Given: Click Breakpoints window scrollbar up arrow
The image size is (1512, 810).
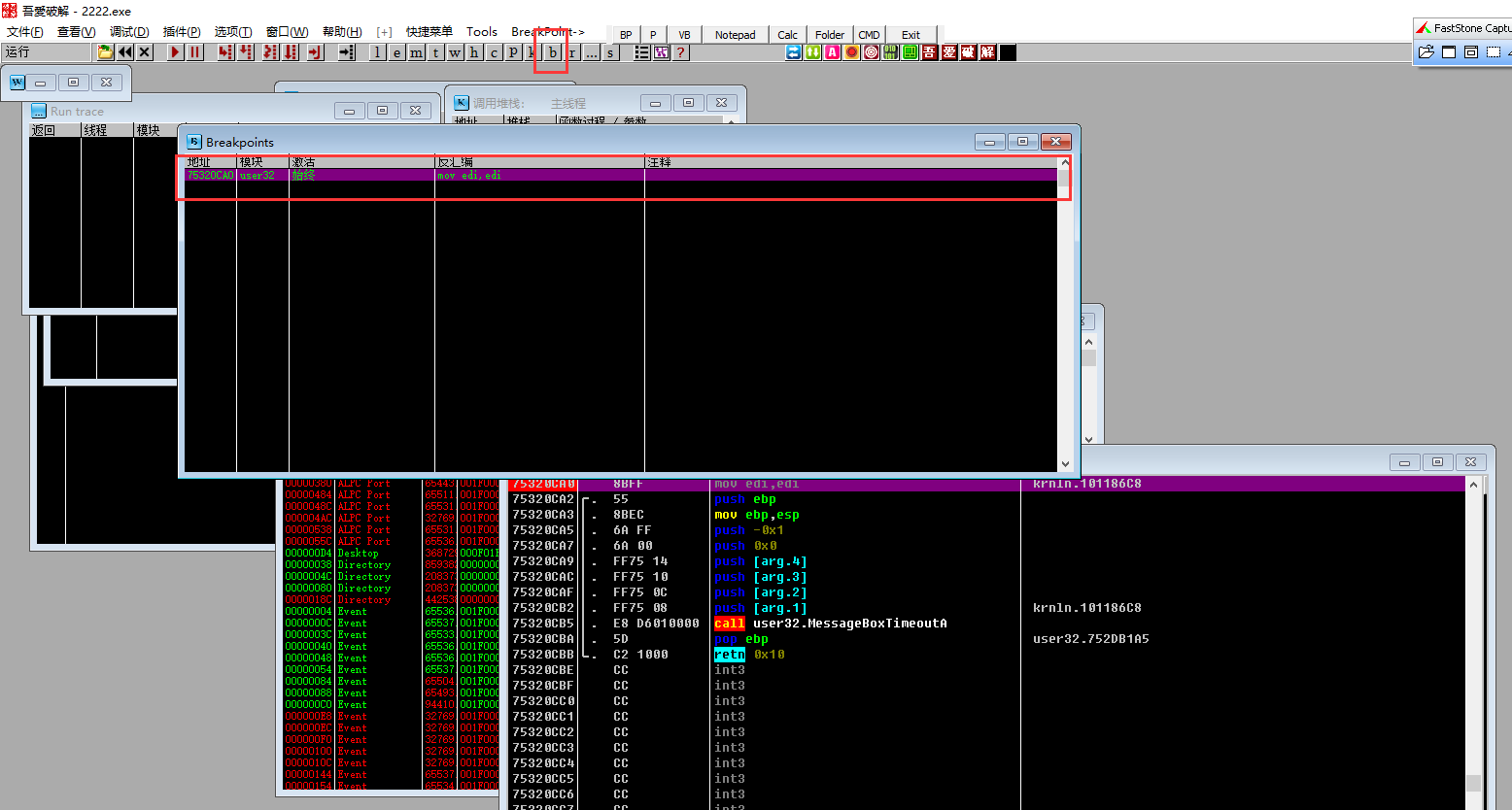Looking at the screenshot, I should [x=1065, y=163].
